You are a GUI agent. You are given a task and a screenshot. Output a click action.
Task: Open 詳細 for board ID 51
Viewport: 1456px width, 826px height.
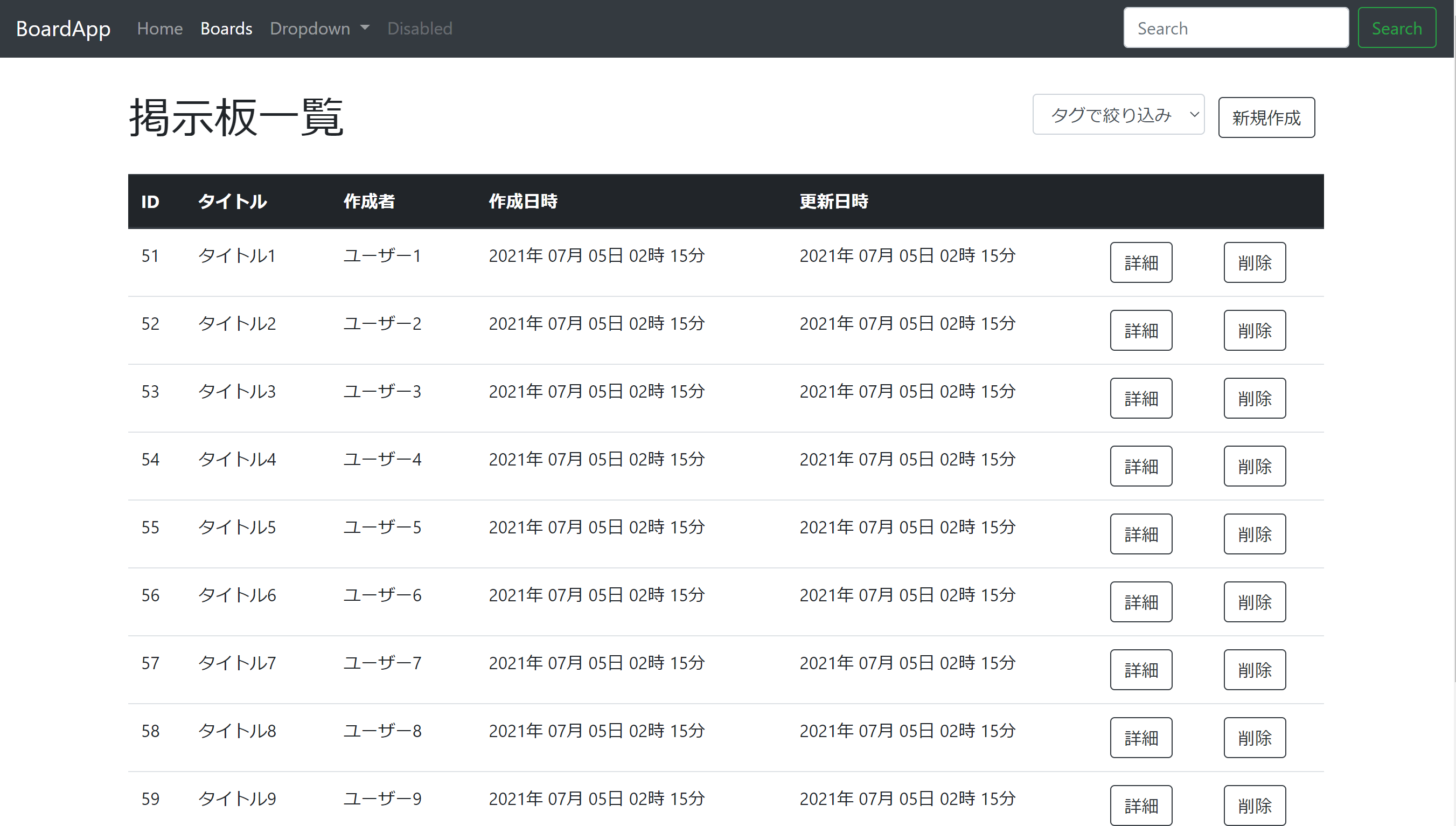[x=1140, y=262]
